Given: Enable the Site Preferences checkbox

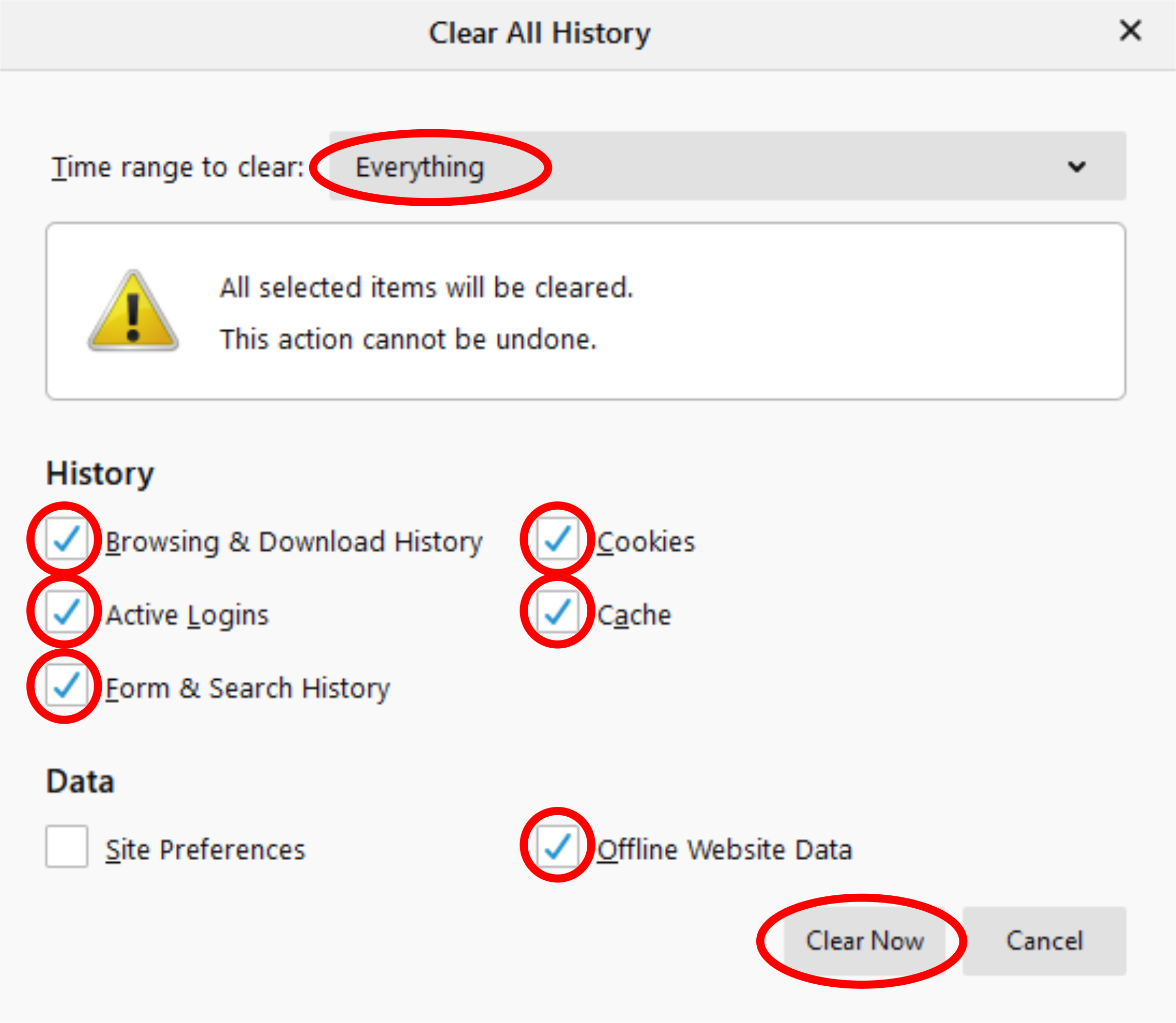Looking at the screenshot, I should [x=67, y=847].
